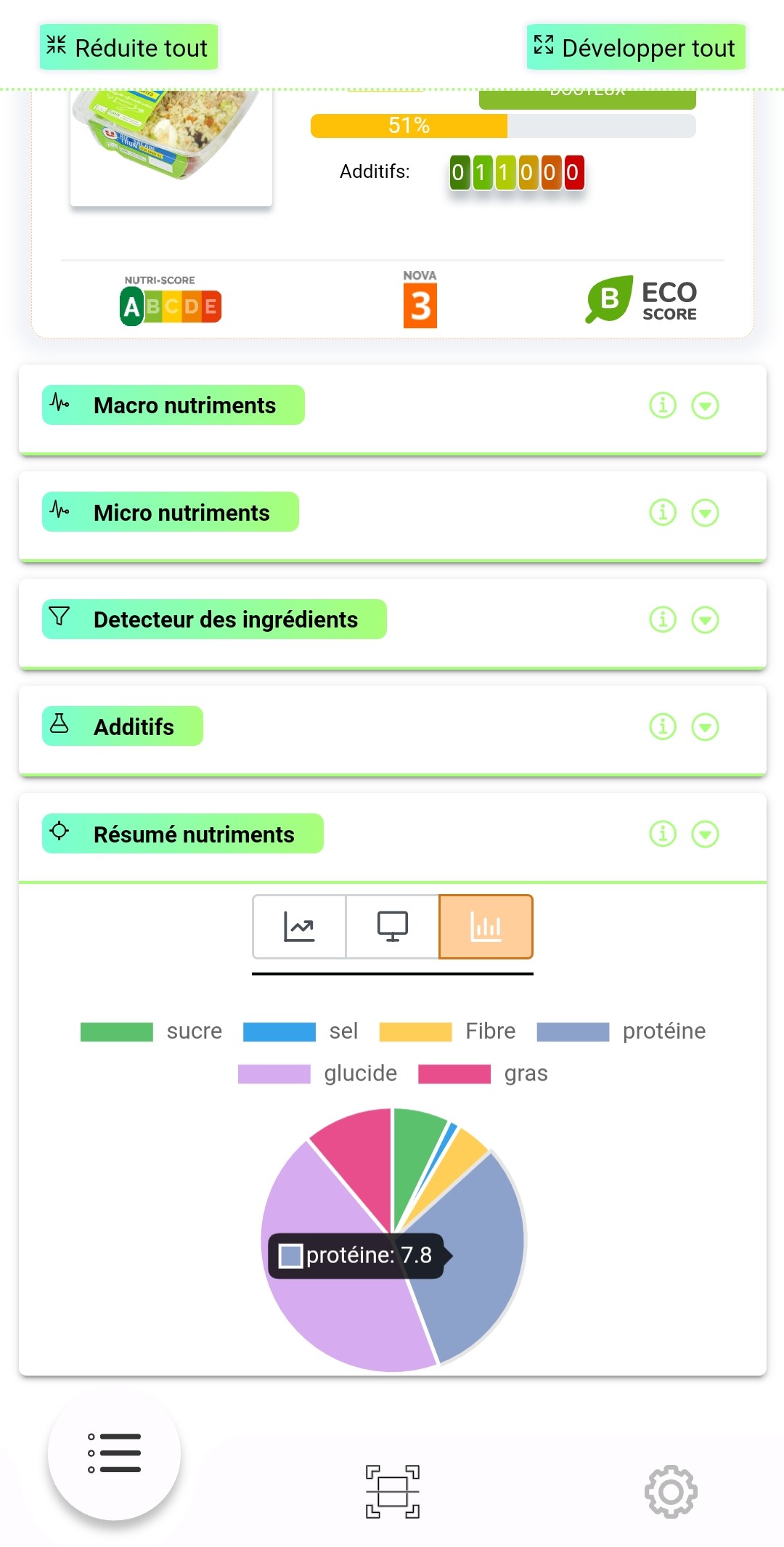Toggle glucide series in chart legend
Screen dimensions: 784x1547
[x=317, y=1073]
